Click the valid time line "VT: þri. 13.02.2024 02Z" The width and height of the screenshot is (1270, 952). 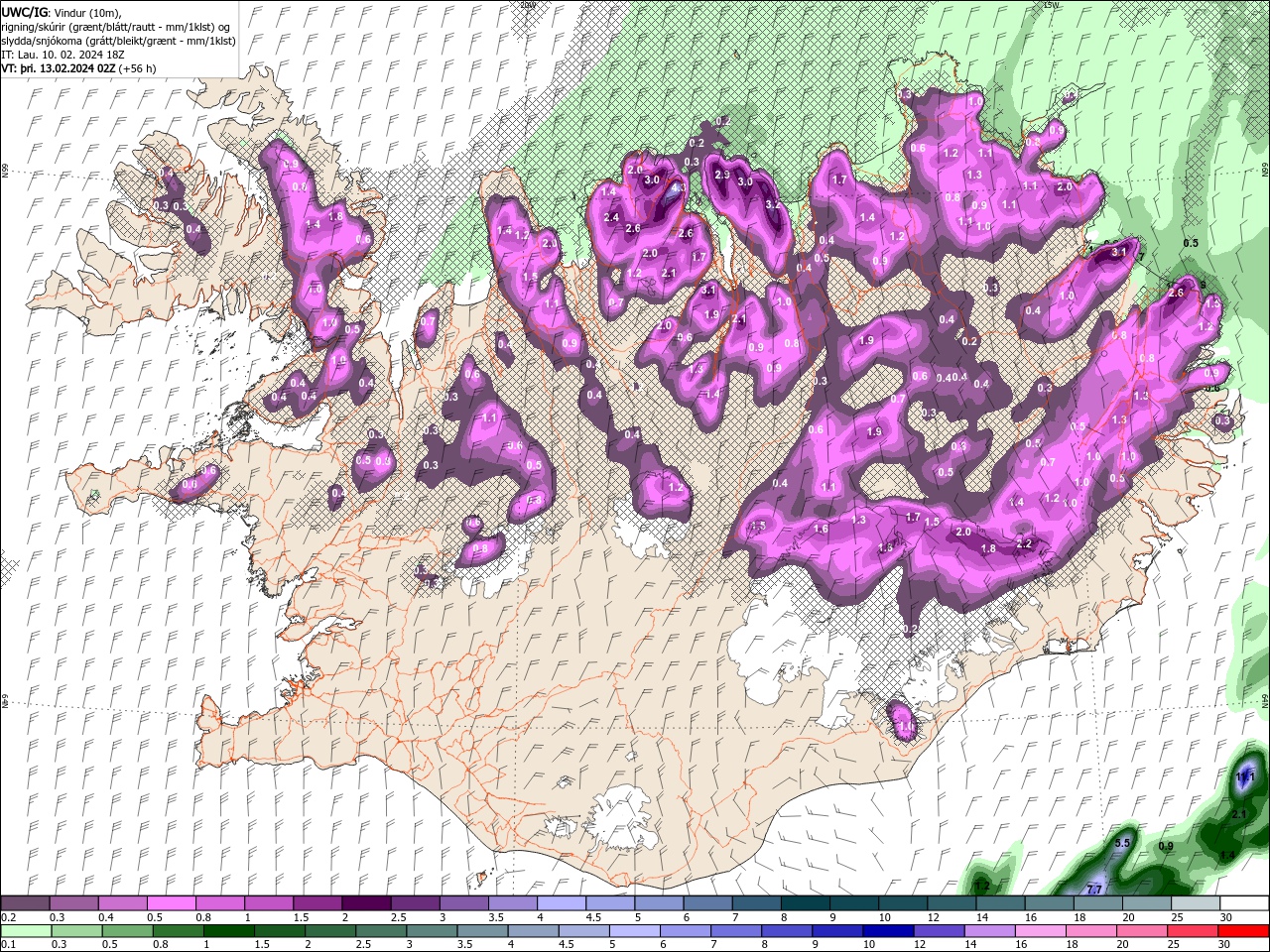pyautogui.click(x=59, y=68)
